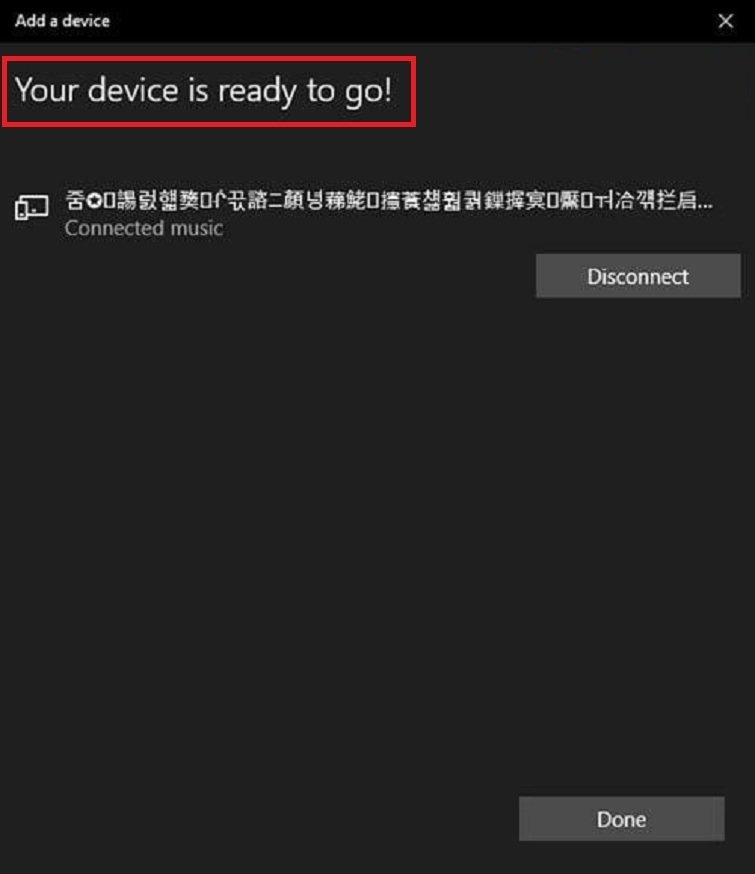Click the Disconnect button
Viewport: 755px width, 874px height.
tap(638, 276)
